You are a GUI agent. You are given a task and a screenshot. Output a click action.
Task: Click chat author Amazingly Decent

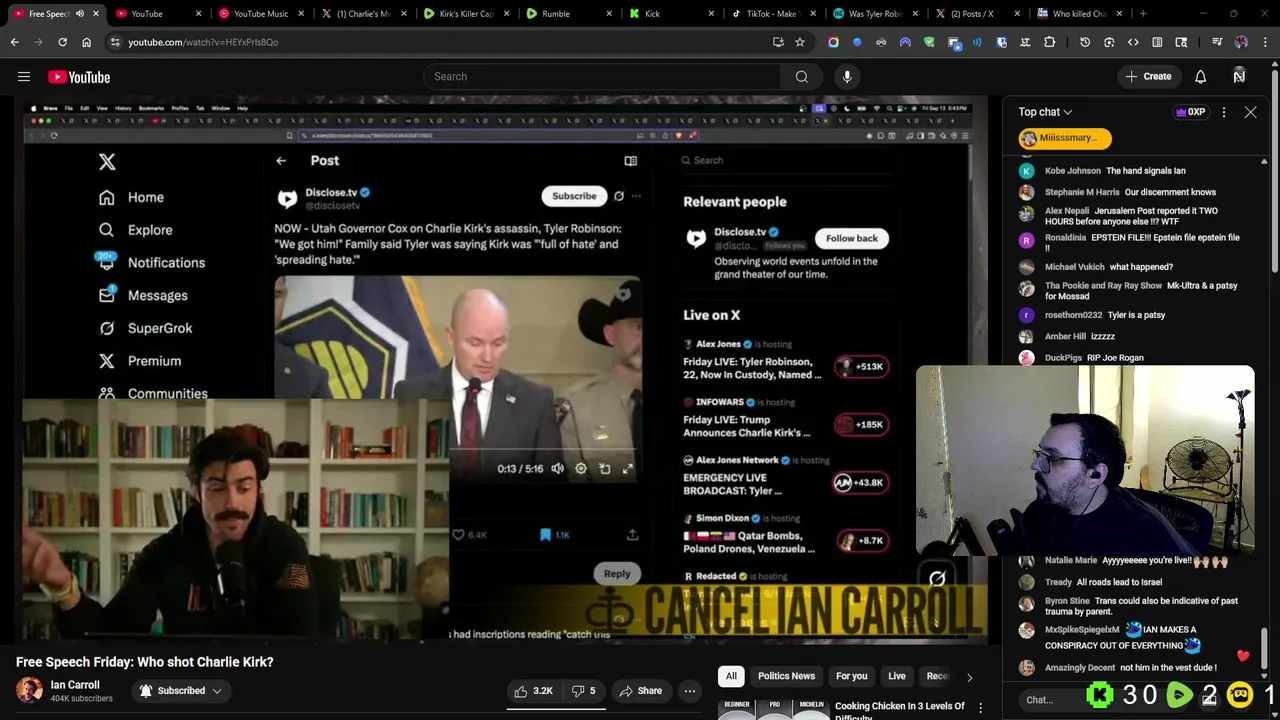(1080, 668)
